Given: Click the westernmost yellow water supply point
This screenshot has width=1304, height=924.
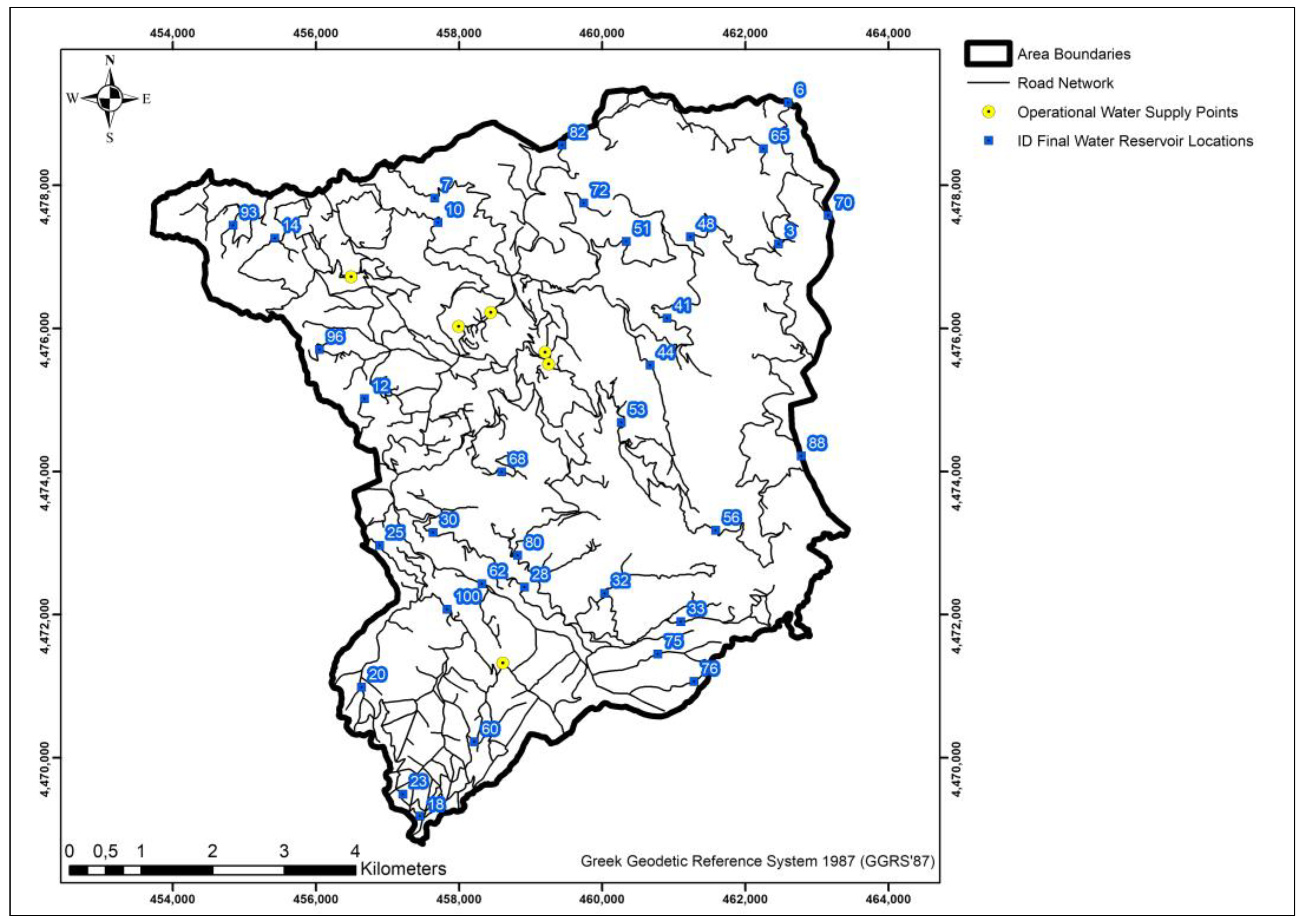Looking at the screenshot, I should point(351,277).
